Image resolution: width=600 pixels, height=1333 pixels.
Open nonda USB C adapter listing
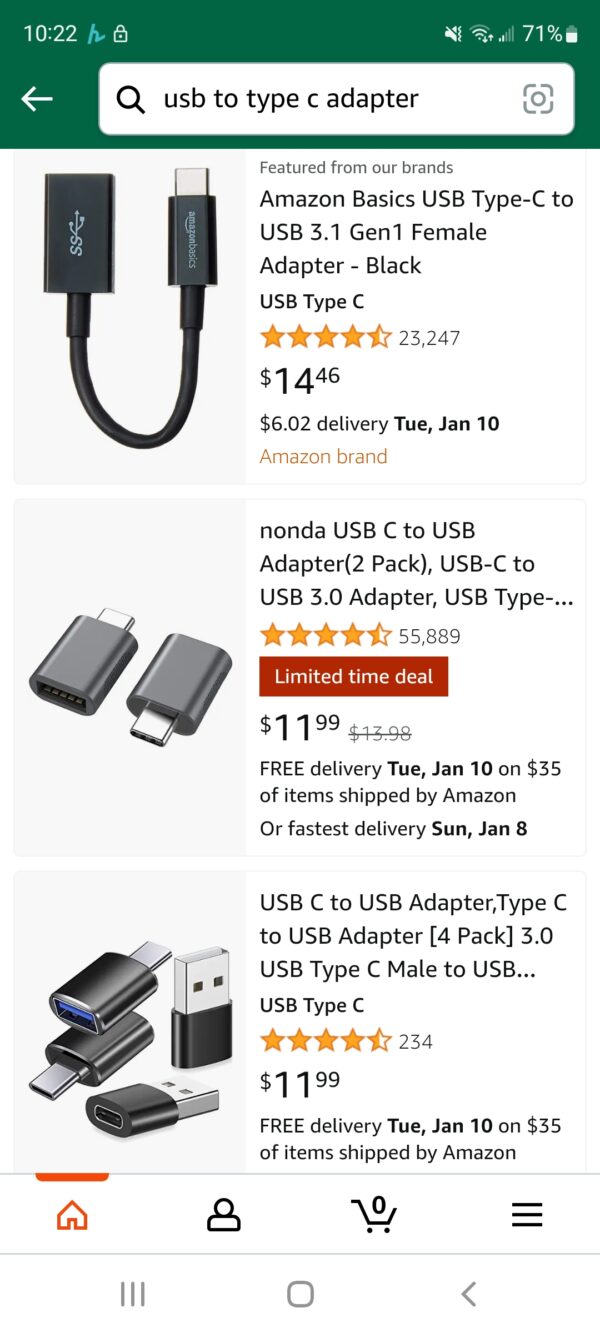(x=416, y=563)
